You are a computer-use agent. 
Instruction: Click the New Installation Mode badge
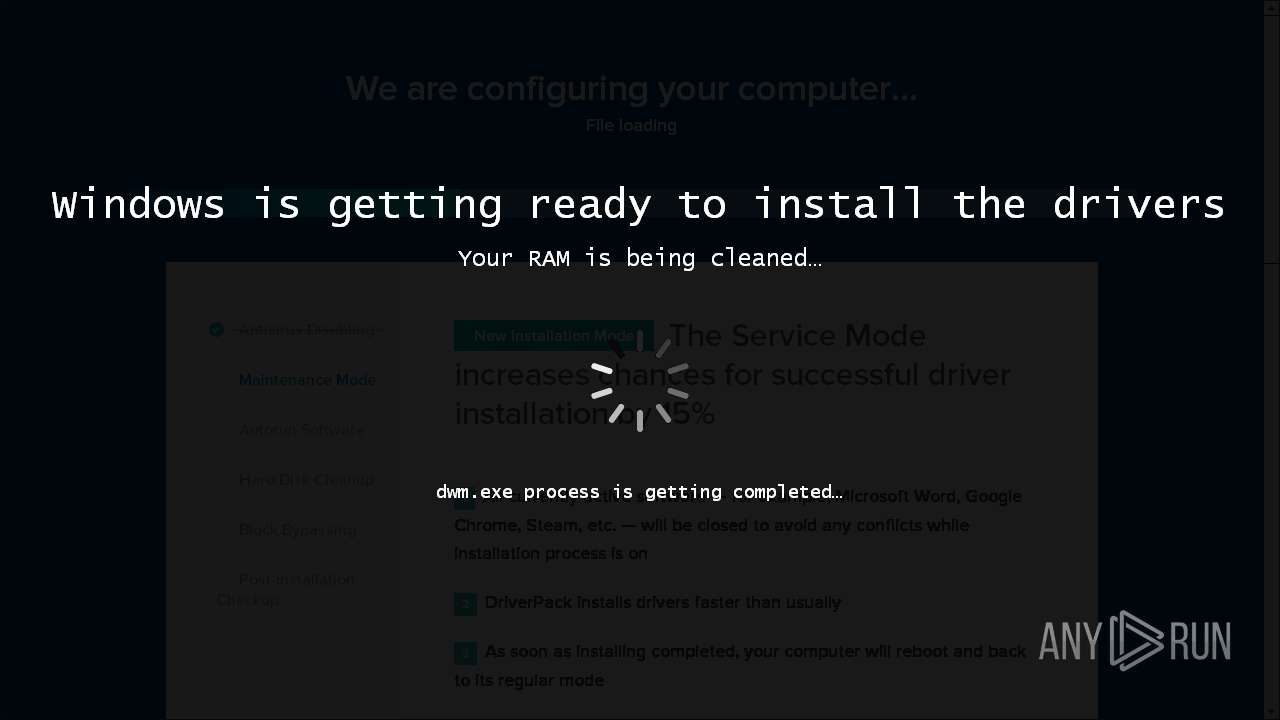[554, 336]
